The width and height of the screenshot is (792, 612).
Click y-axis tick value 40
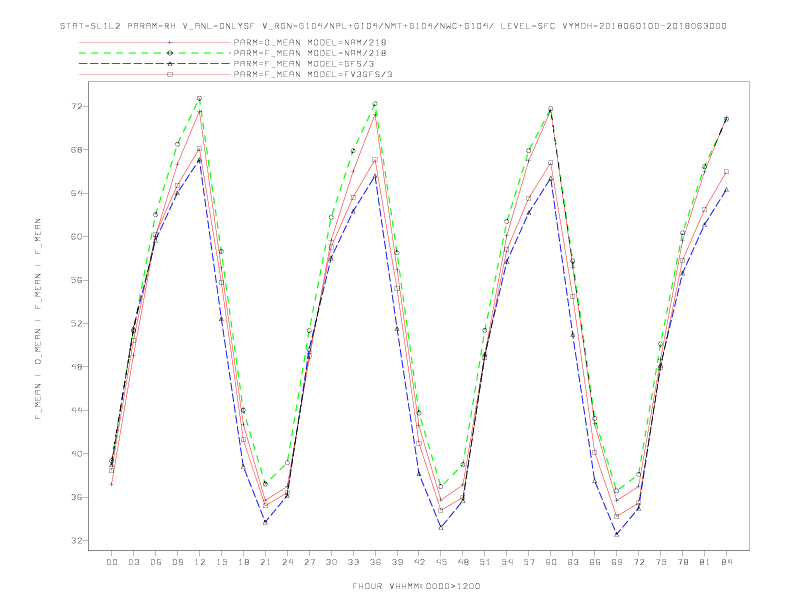[x=76, y=454]
